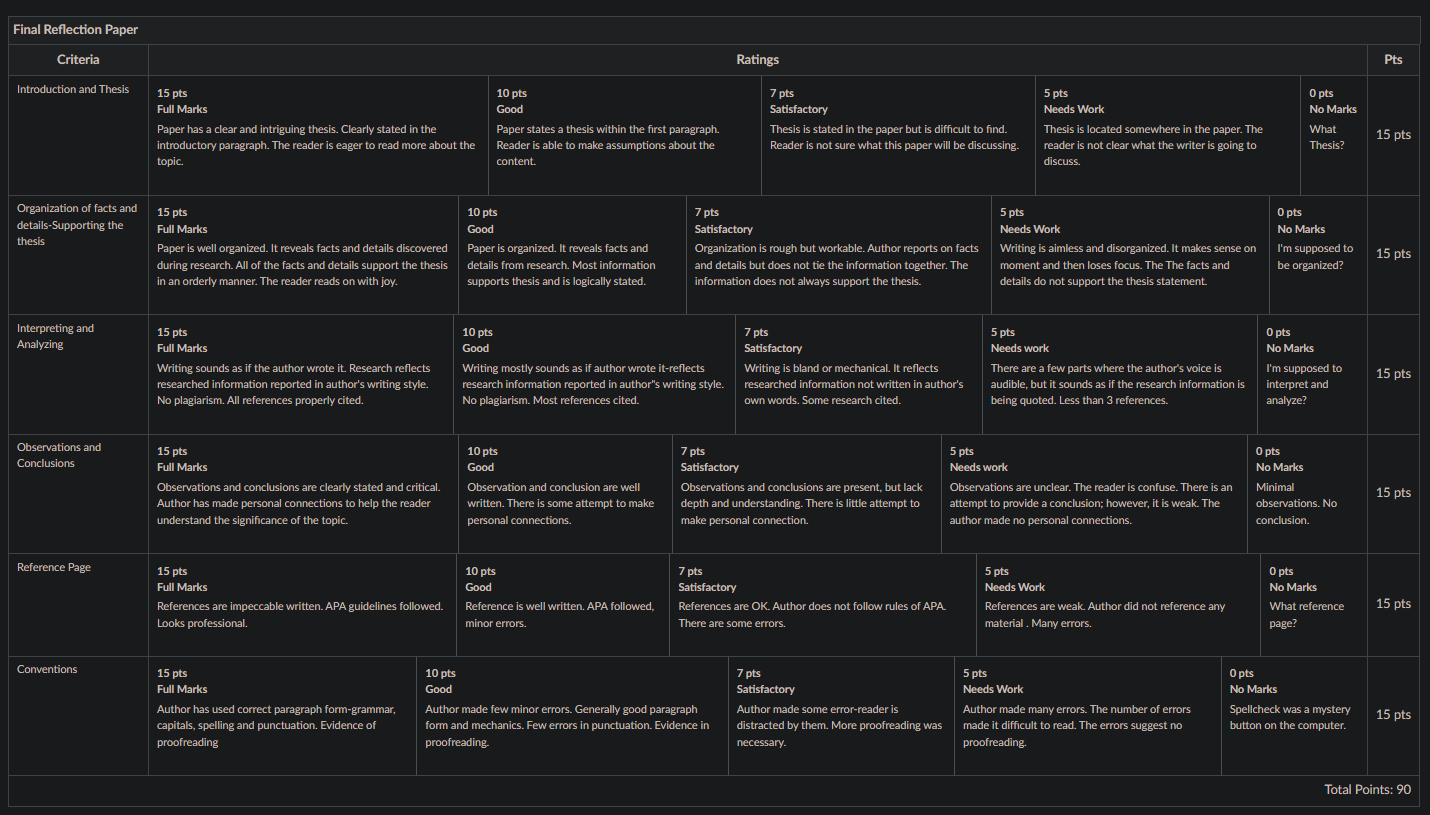Viewport: 1430px width, 815px height.
Task: Pick Needs work for Observations and Conclusions
Action: 1094,493
